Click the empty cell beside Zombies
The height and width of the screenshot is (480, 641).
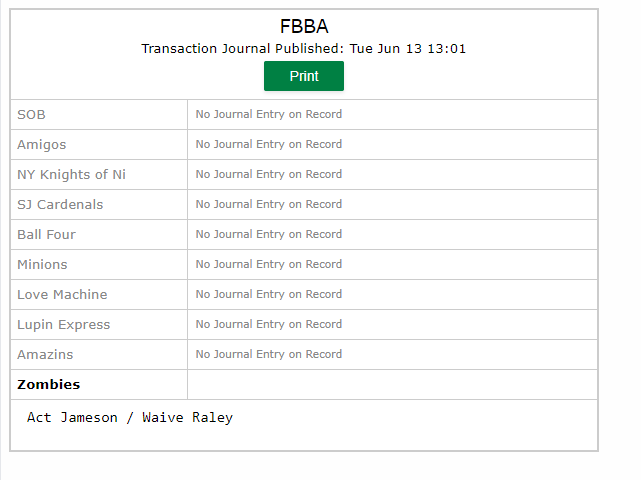[x=392, y=384]
